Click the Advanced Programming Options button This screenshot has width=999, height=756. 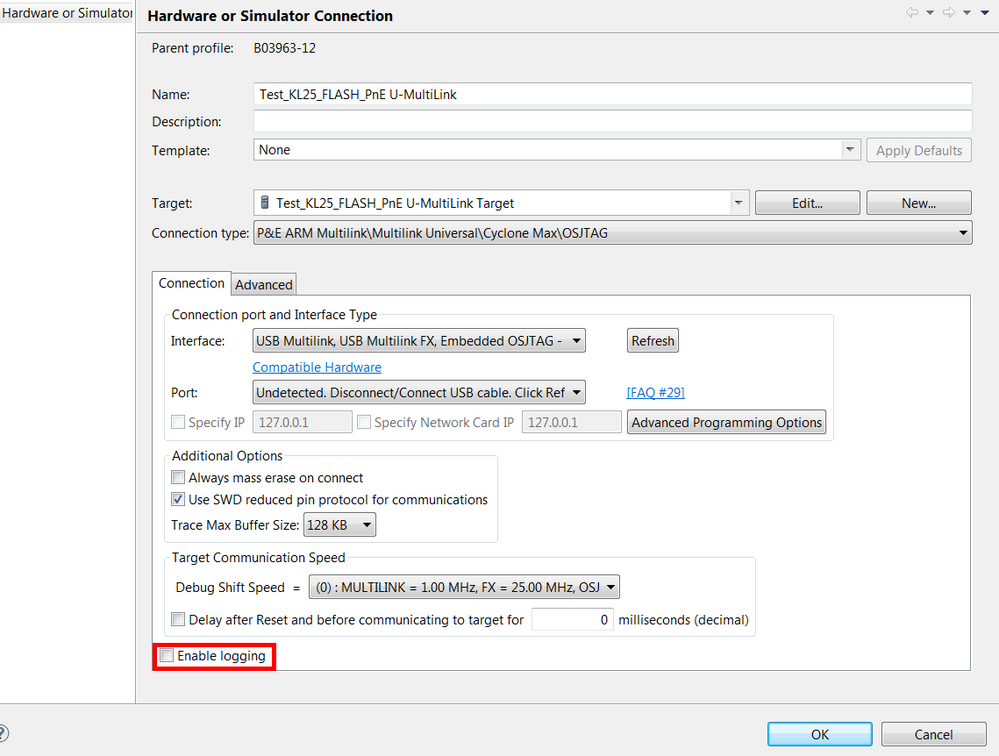point(726,423)
